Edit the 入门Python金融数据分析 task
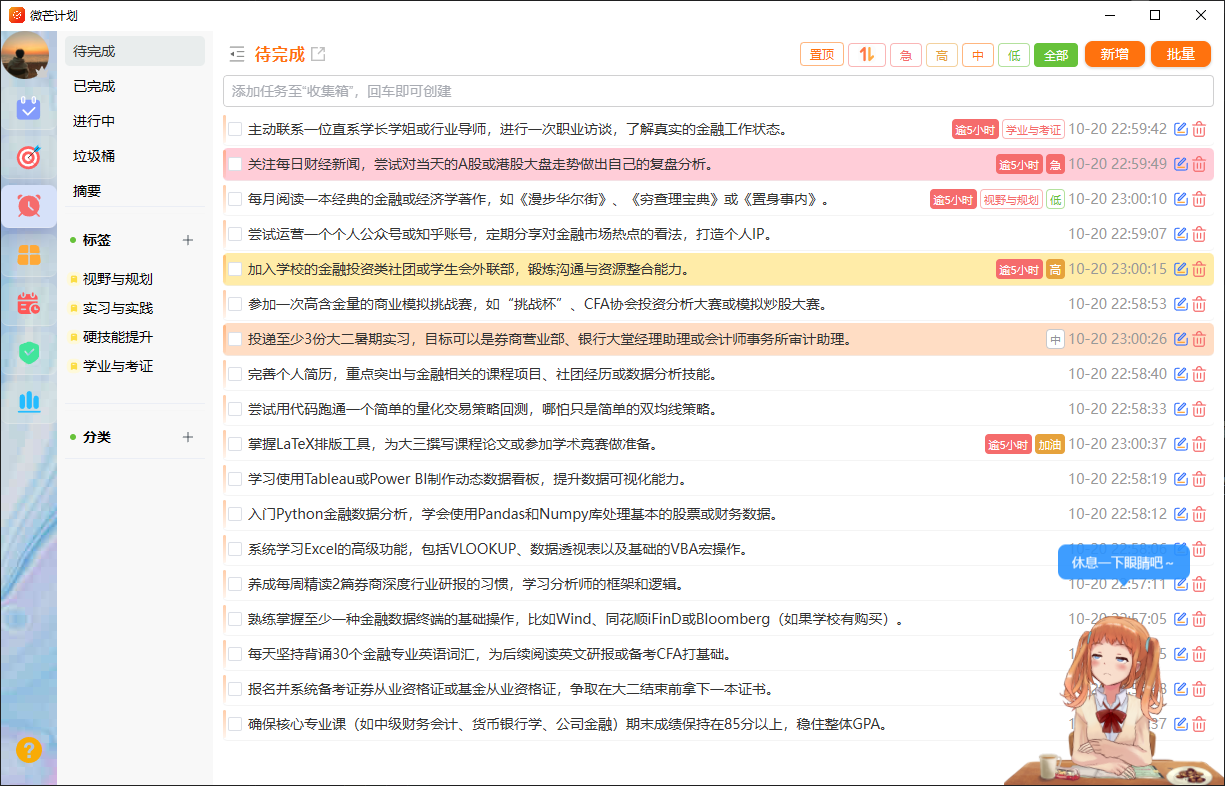The width and height of the screenshot is (1225, 786). [1181, 514]
